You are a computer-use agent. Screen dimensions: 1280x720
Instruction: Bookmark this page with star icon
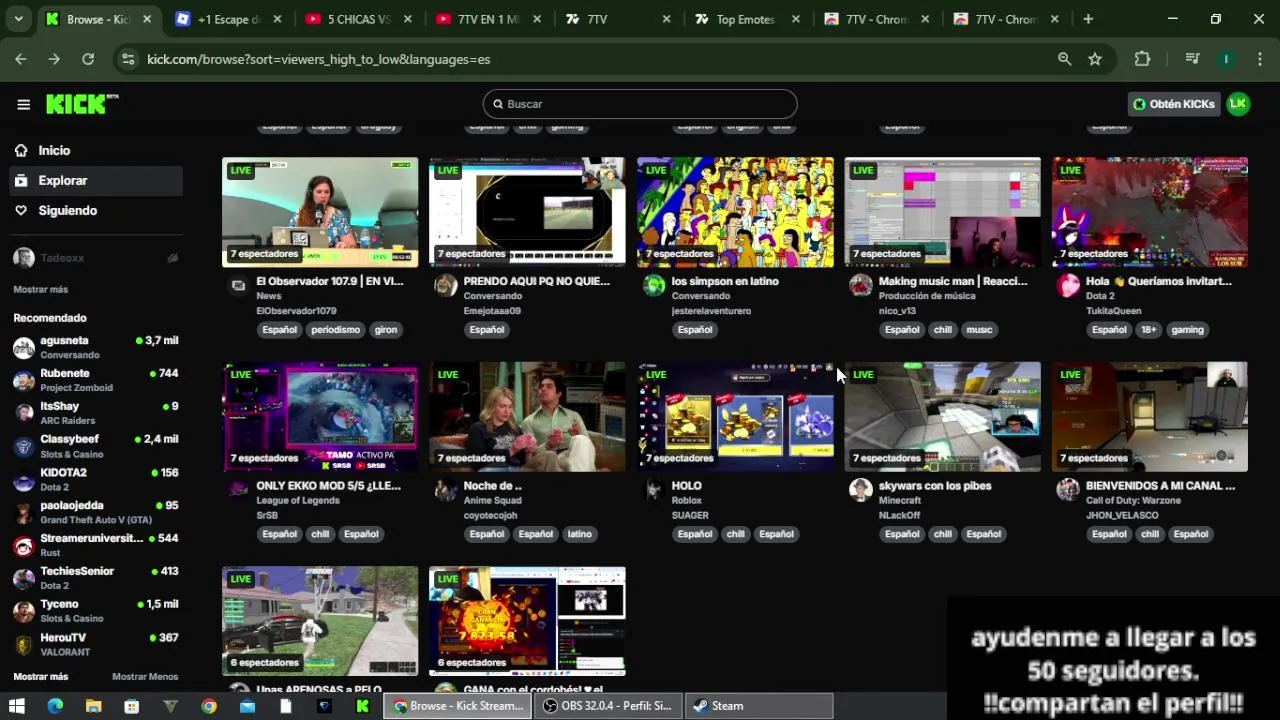[1095, 59]
